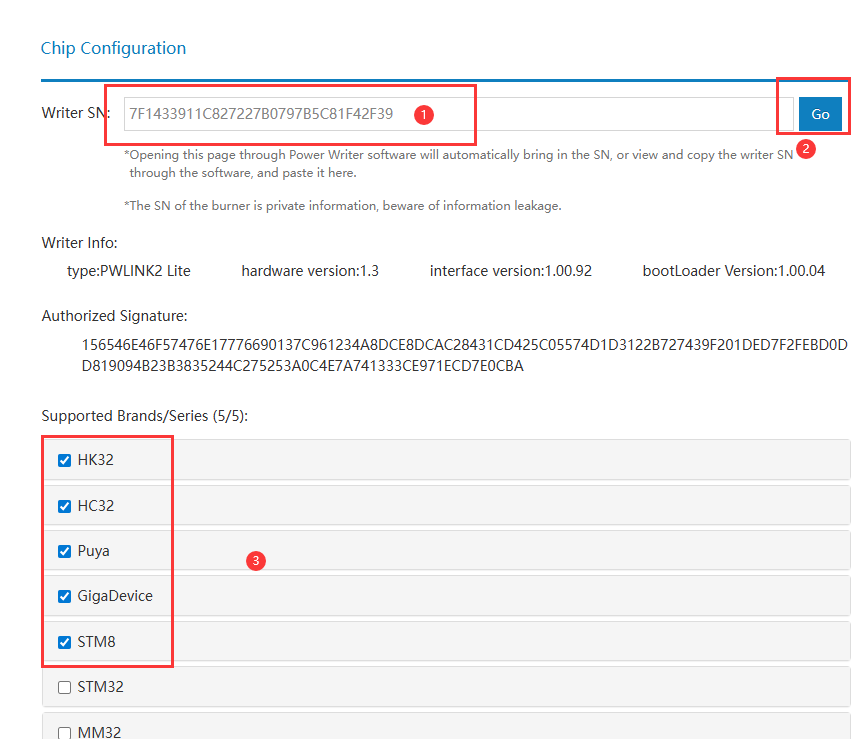The height and width of the screenshot is (739, 851).
Task: Click the type:PWLINK2 Lite text
Action: coord(128,271)
